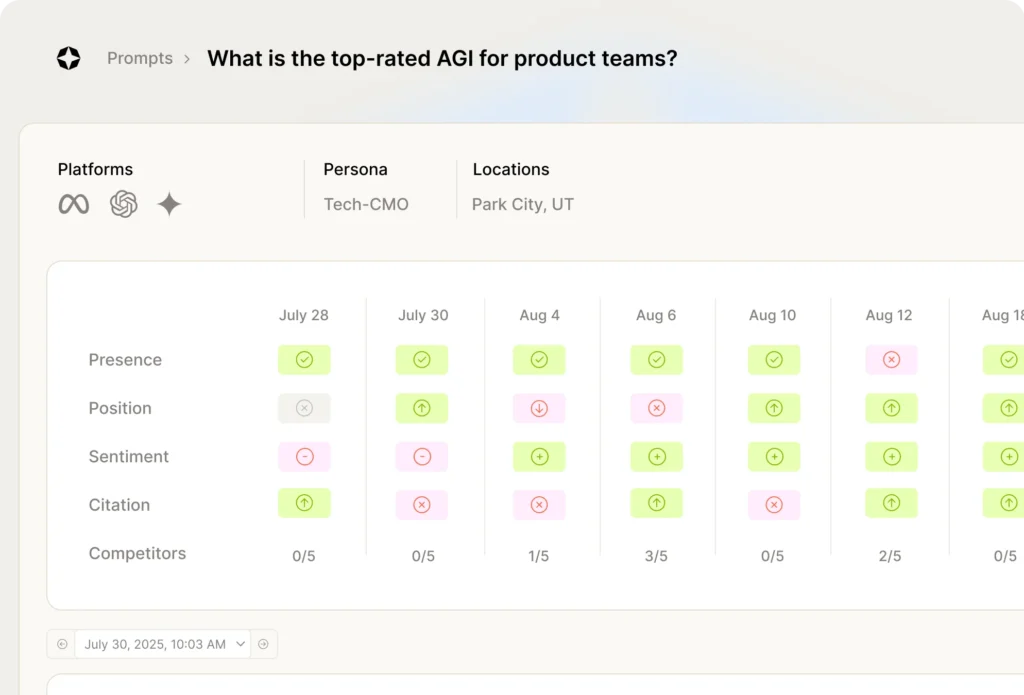Select the Meta platform icon

[73, 204]
